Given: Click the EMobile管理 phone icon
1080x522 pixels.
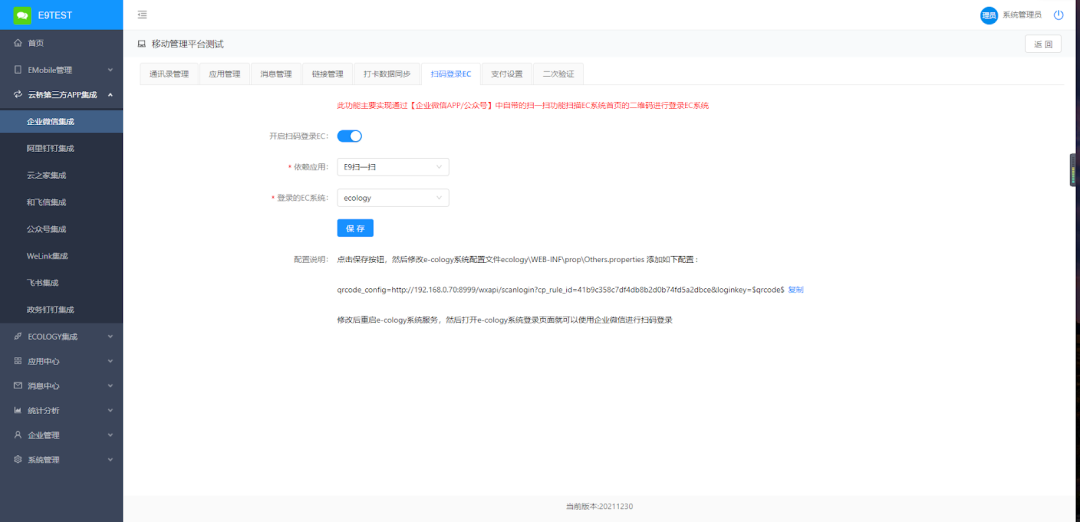Looking at the screenshot, I should [x=18, y=70].
